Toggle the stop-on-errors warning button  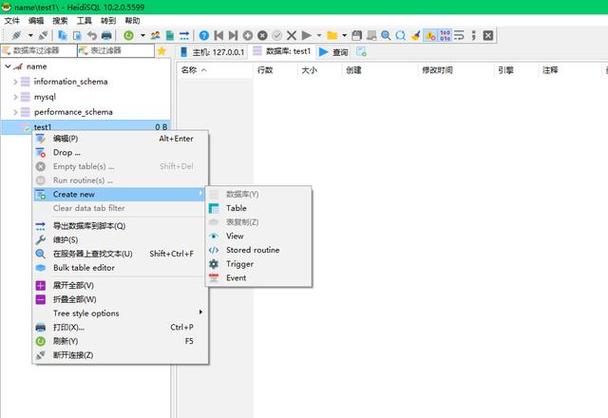[430, 36]
